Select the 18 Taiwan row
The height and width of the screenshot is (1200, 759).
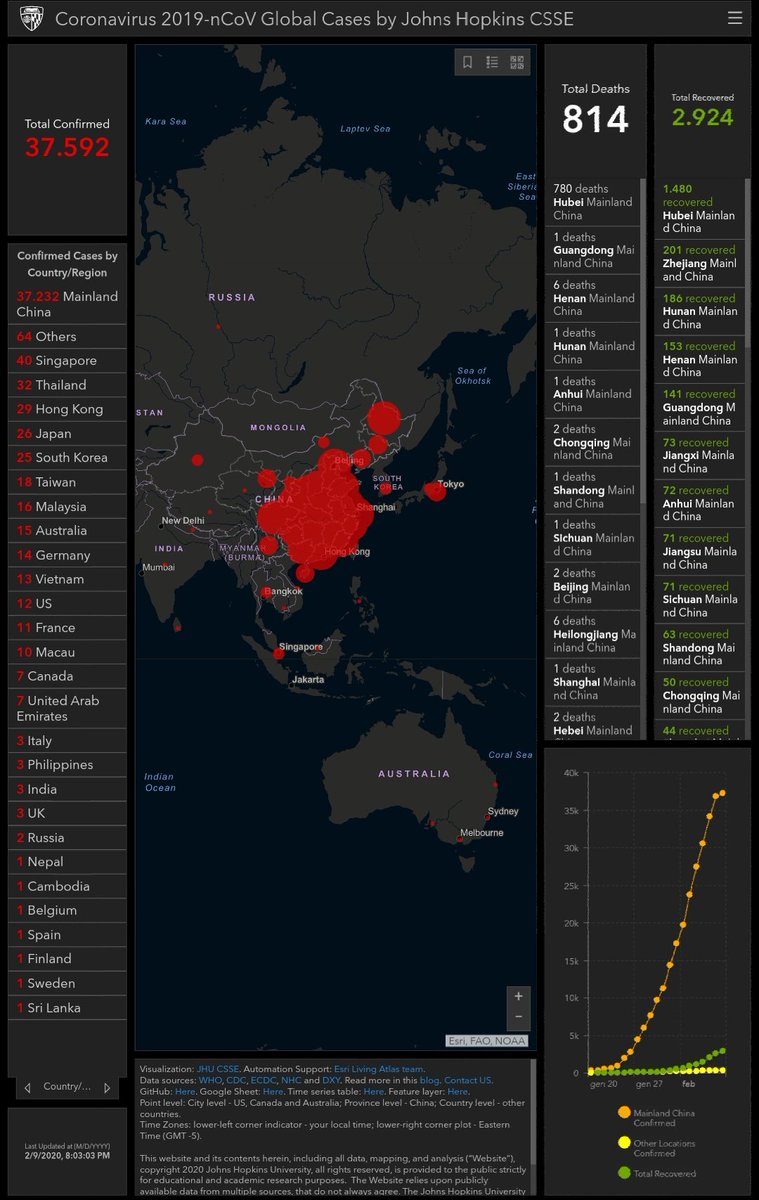point(67,482)
